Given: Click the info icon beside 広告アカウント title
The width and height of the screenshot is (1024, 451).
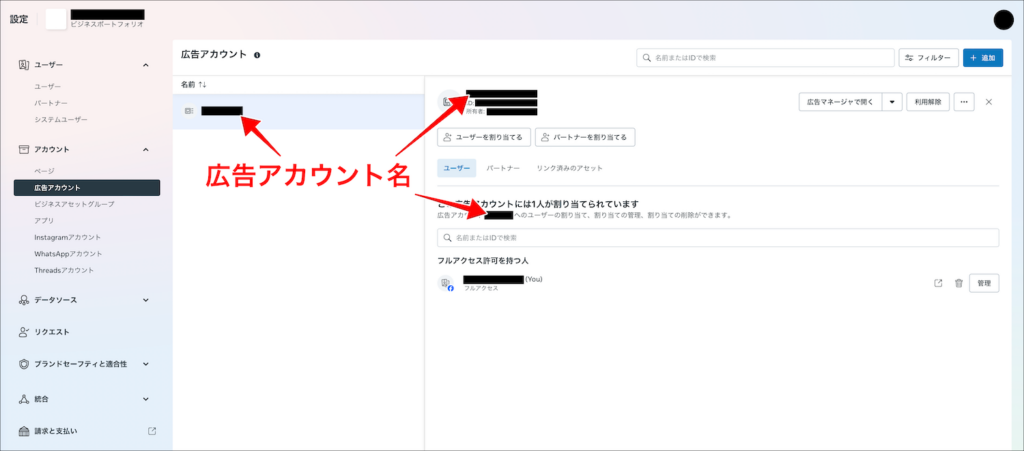Looking at the screenshot, I should pos(257,55).
